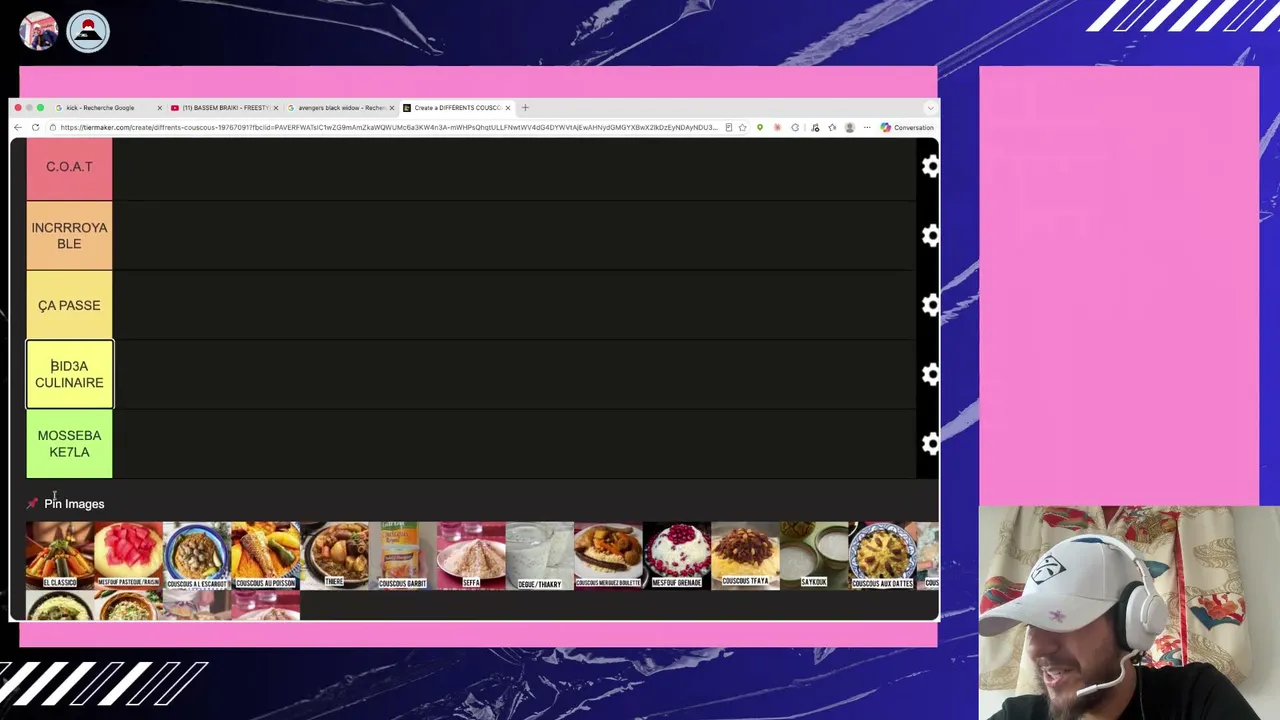This screenshot has height=720, width=1280.
Task: Switch to the BASSEM BRAIKI YouTube tab
Action: point(225,108)
